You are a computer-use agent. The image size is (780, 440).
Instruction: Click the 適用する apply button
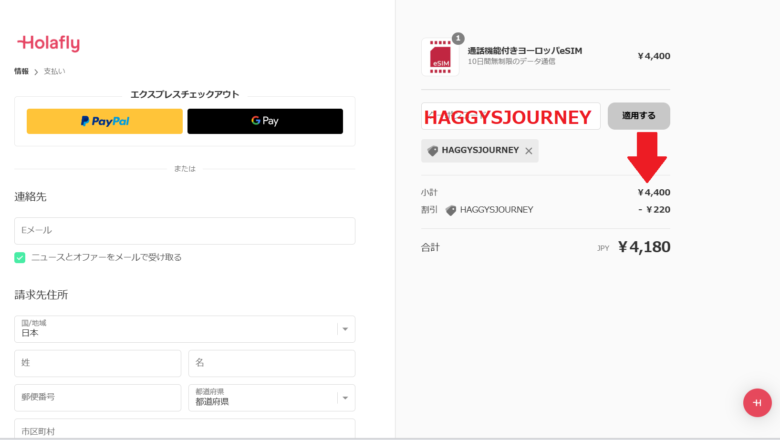pyautogui.click(x=639, y=116)
